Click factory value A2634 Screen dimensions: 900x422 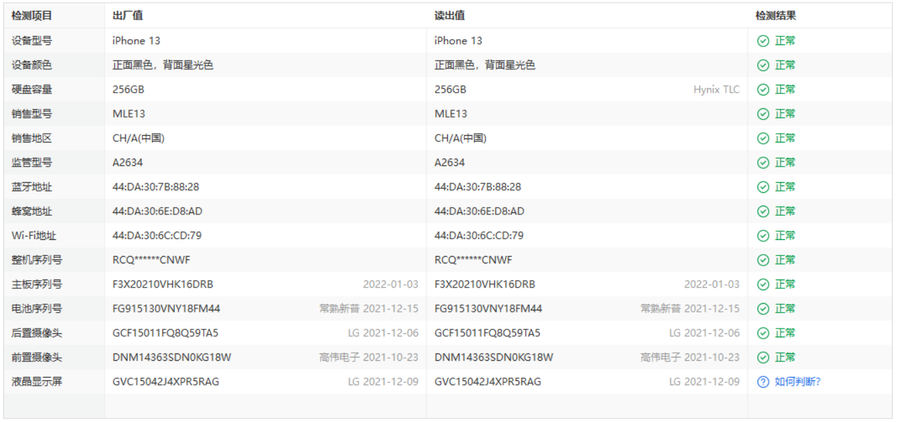[x=127, y=162]
